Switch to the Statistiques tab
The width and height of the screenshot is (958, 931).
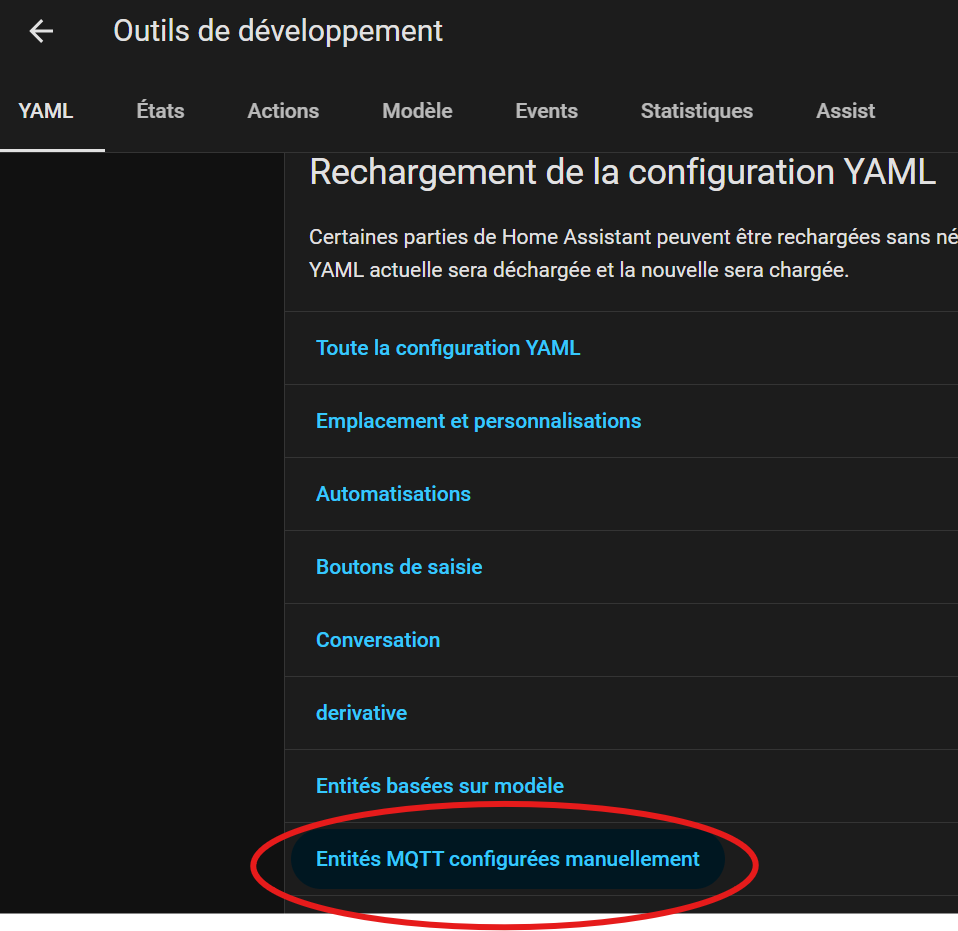(696, 112)
